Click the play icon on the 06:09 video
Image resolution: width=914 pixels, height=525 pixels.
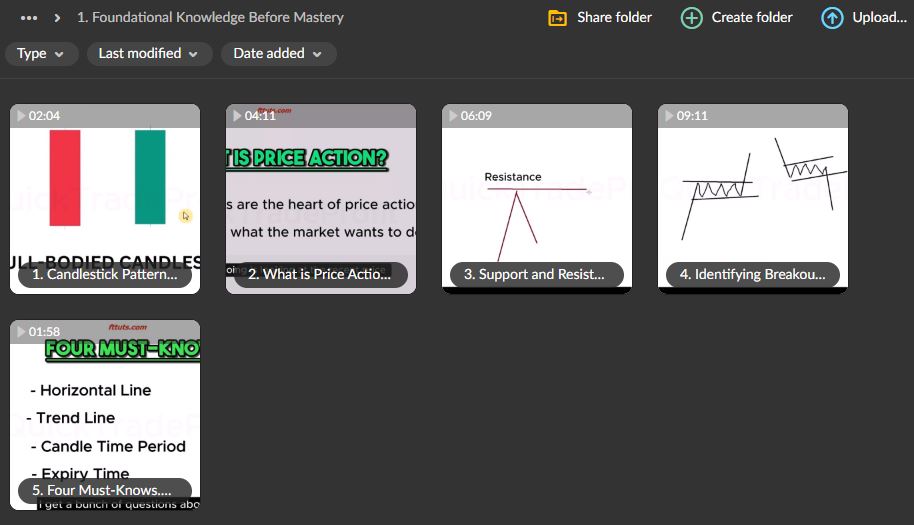[453, 116]
